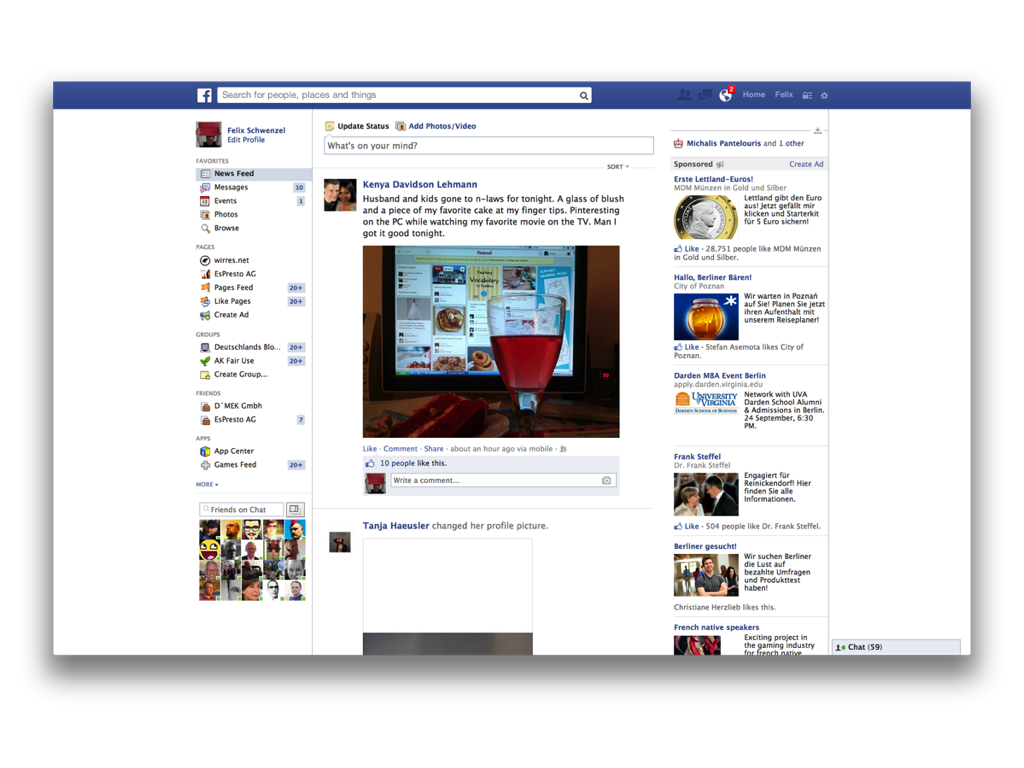Click the ticker download icon above birthdays
The image size is (1024, 768).
coord(817,130)
